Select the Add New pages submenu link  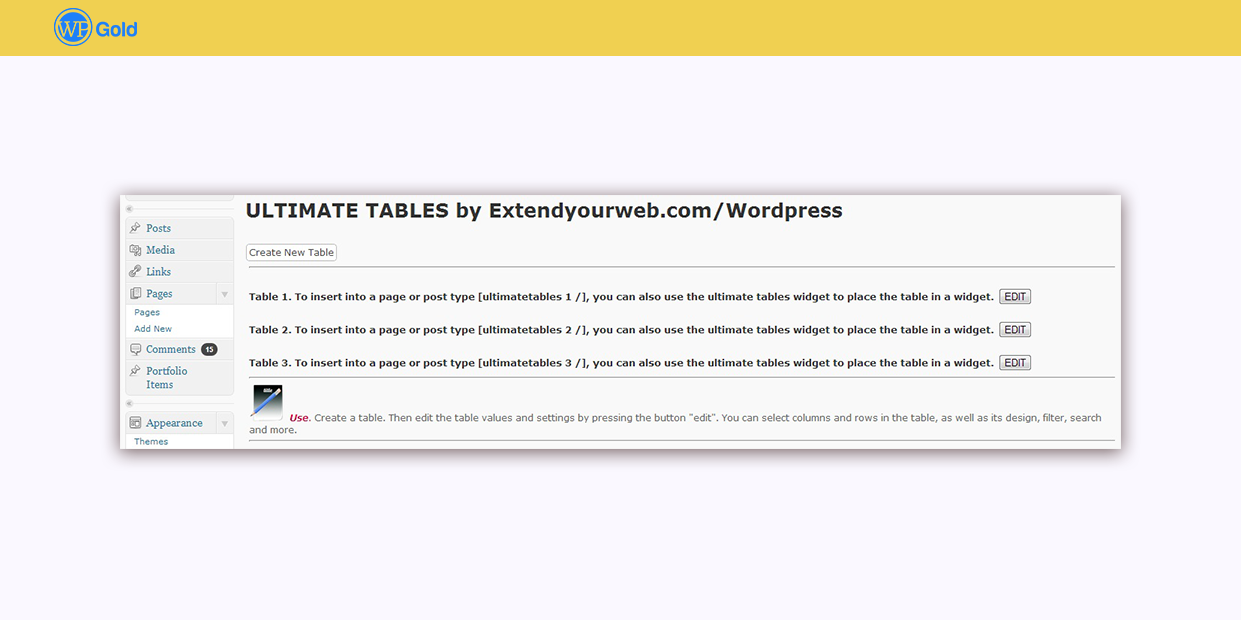pyautogui.click(x=153, y=329)
